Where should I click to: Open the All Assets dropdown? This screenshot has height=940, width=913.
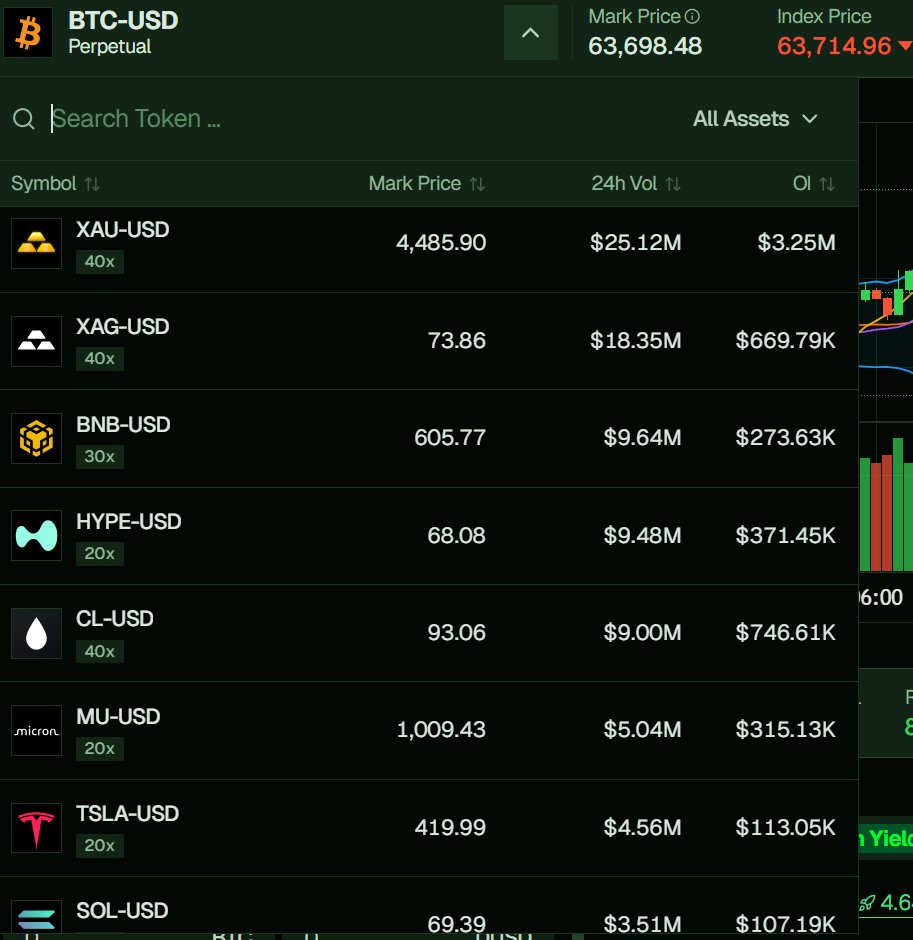click(755, 119)
